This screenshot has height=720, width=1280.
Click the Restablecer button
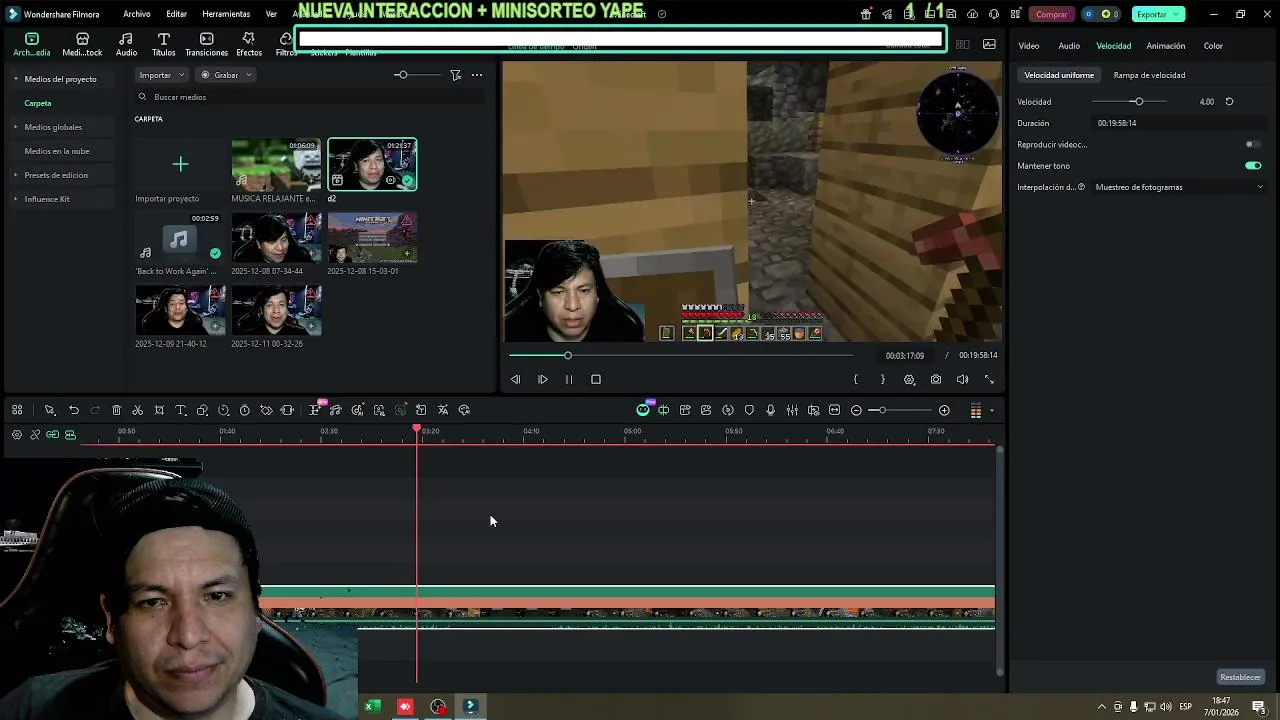tap(1240, 677)
